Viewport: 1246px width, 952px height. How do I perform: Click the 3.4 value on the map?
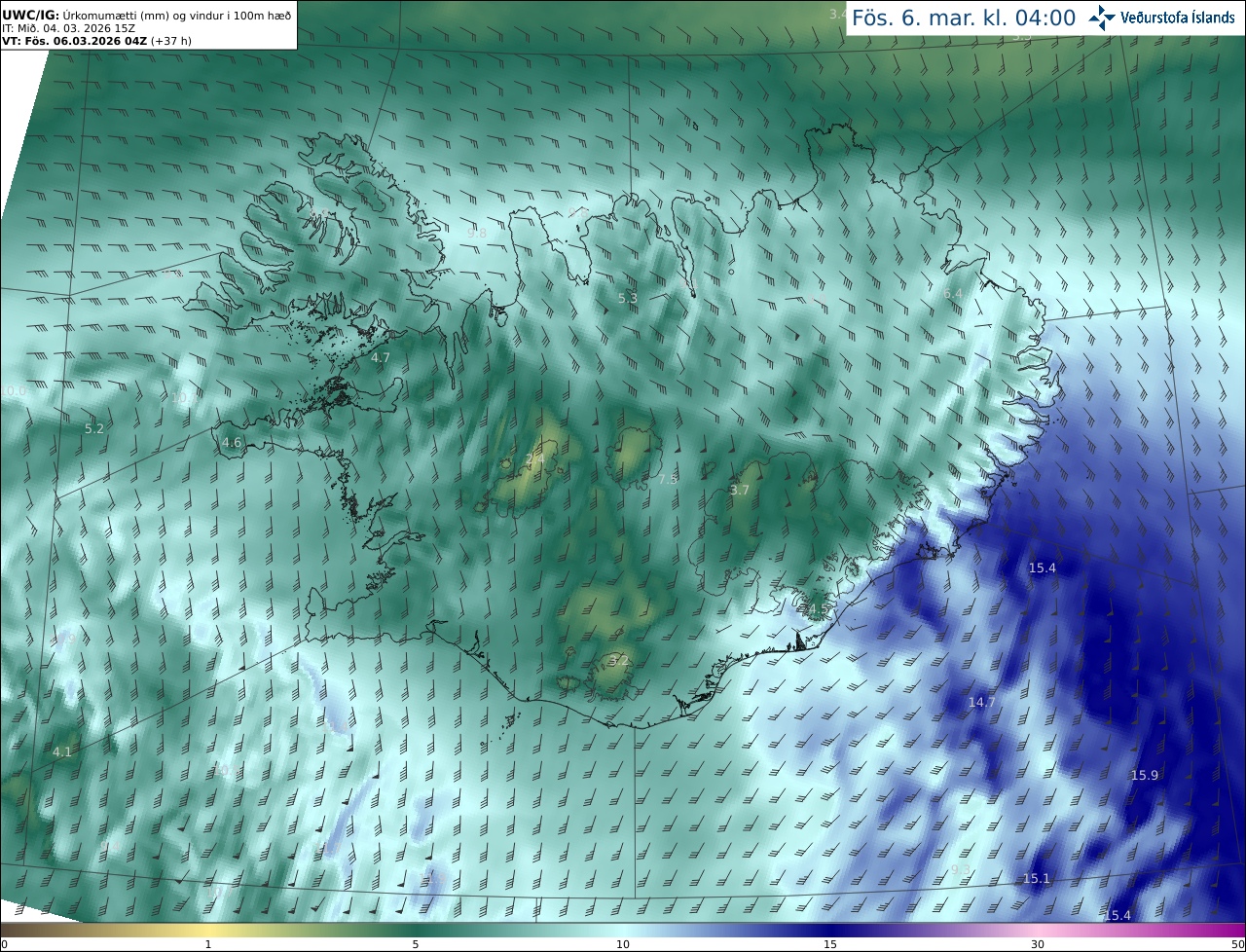[x=838, y=14]
